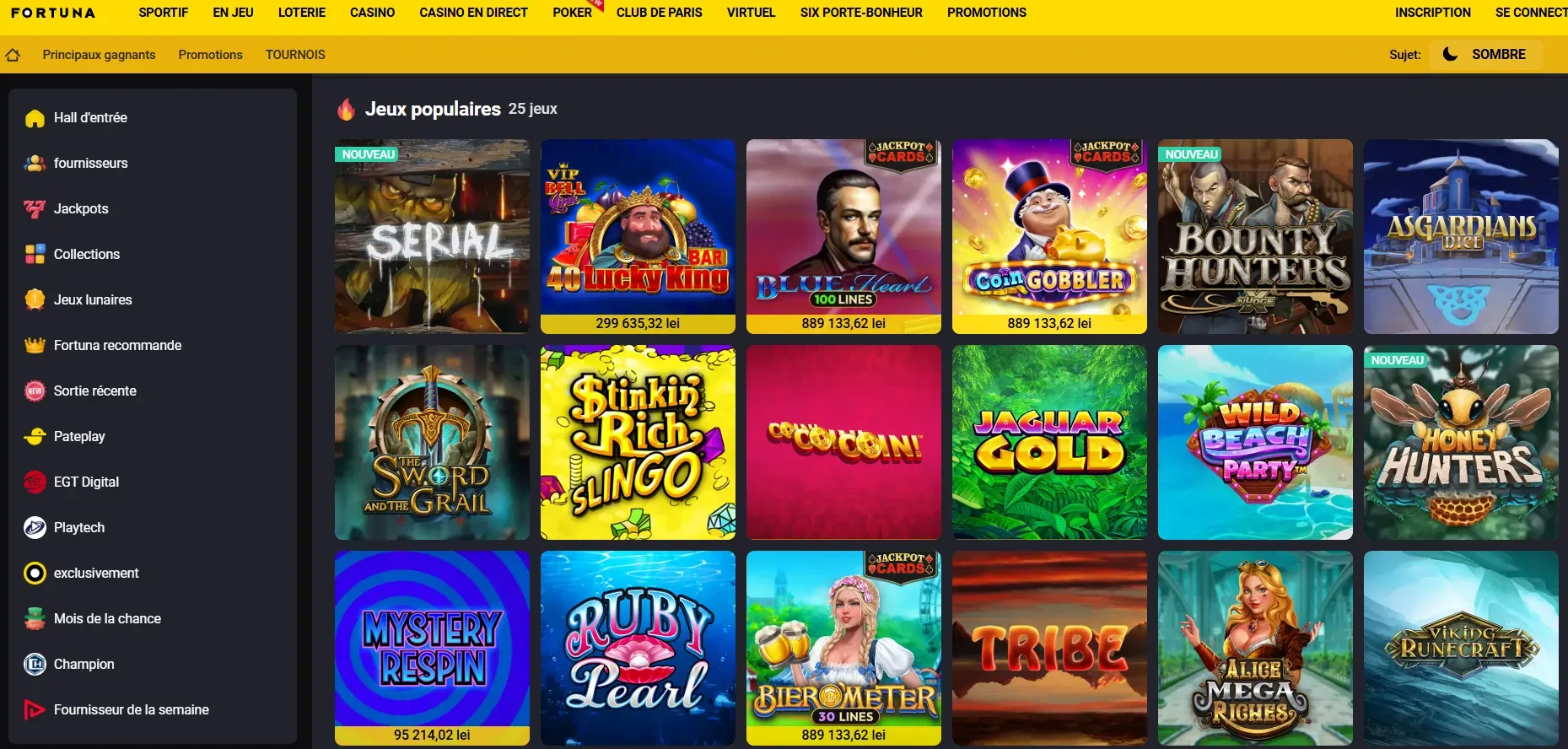1568x749 pixels.
Task: Launch the Jaguar Gold game thumbnail
Action: (x=1049, y=442)
